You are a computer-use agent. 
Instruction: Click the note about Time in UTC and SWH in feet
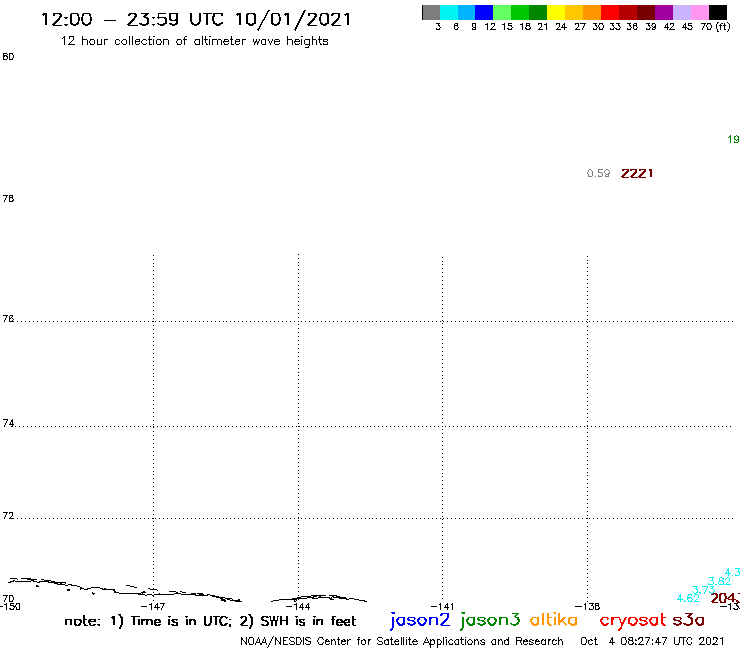(210, 621)
